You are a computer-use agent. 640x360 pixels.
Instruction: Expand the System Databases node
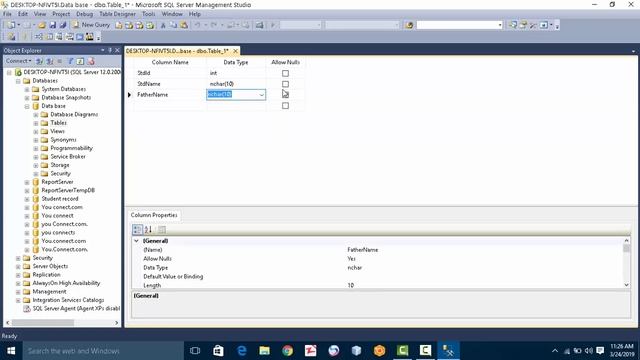tap(27, 89)
